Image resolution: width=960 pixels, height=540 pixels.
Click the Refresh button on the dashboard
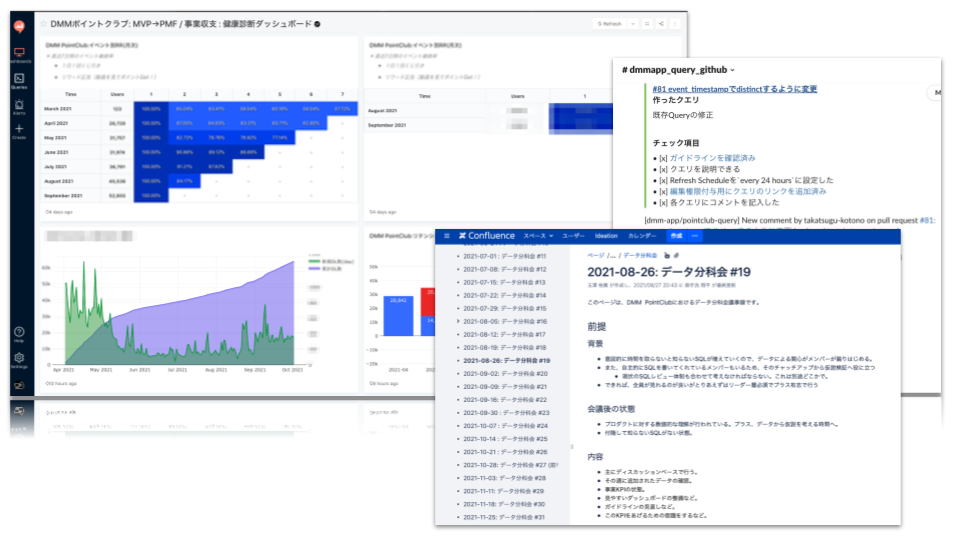pos(609,24)
